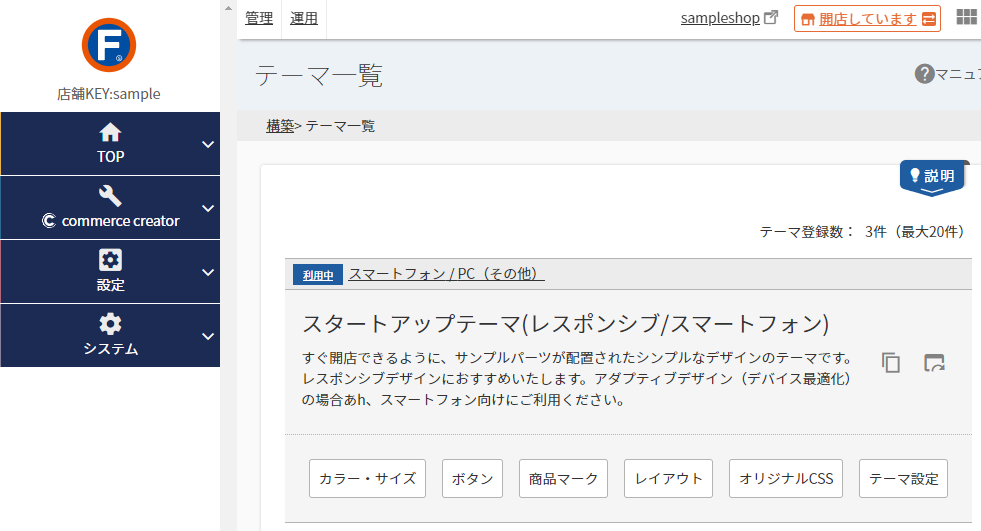The image size is (981, 531).
Task: Click the theme preview refresh icon
Action: [934, 363]
